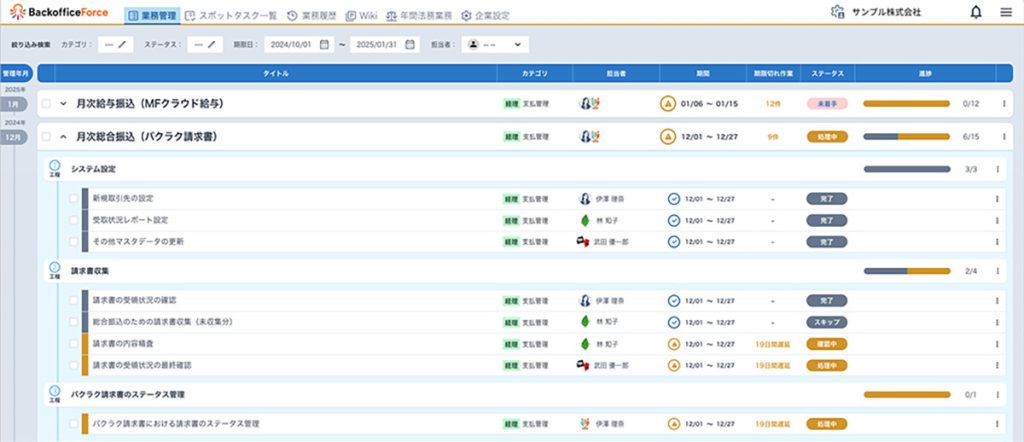Click the warning icon on 月次給与振込 period

[668, 103]
